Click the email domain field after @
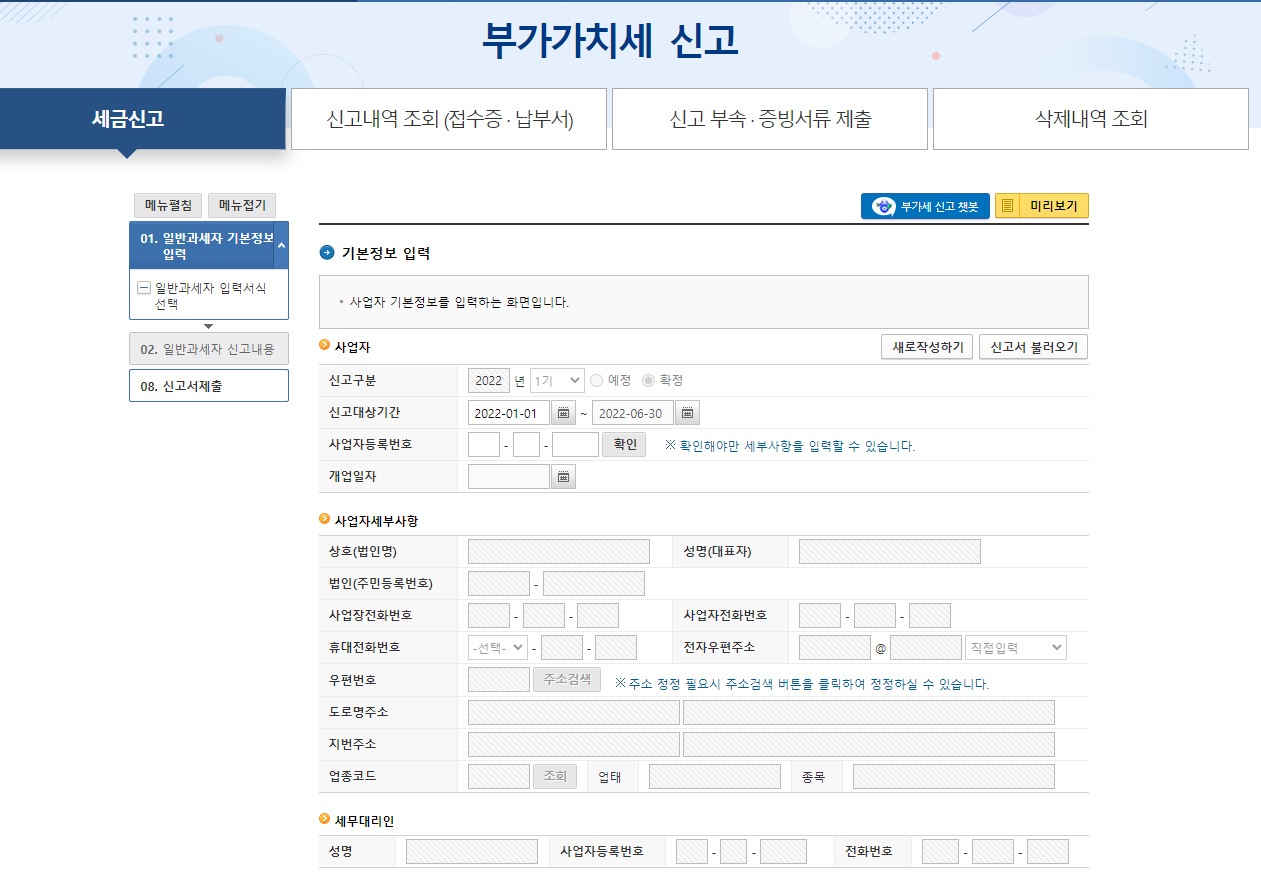Image resolution: width=1261 pixels, height=883 pixels. tap(926, 648)
